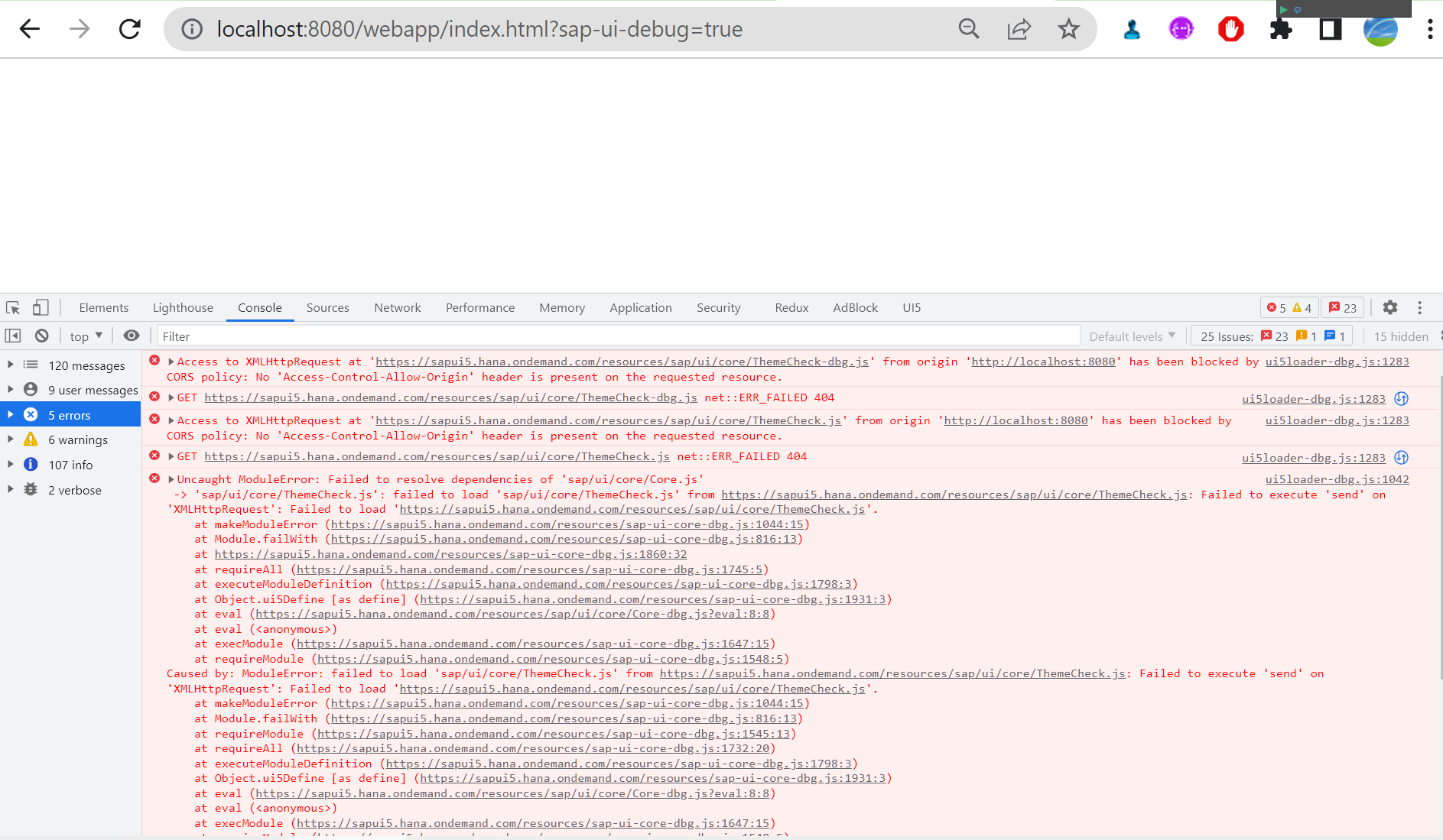Focus the console Filter input field
This screenshot has height=840, width=1443.
[x=619, y=336]
